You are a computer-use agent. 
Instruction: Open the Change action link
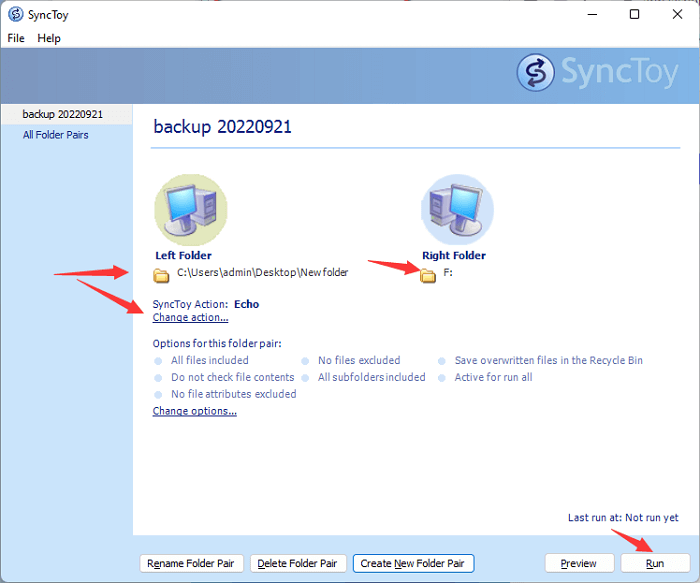pyautogui.click(x=190, y=317)
